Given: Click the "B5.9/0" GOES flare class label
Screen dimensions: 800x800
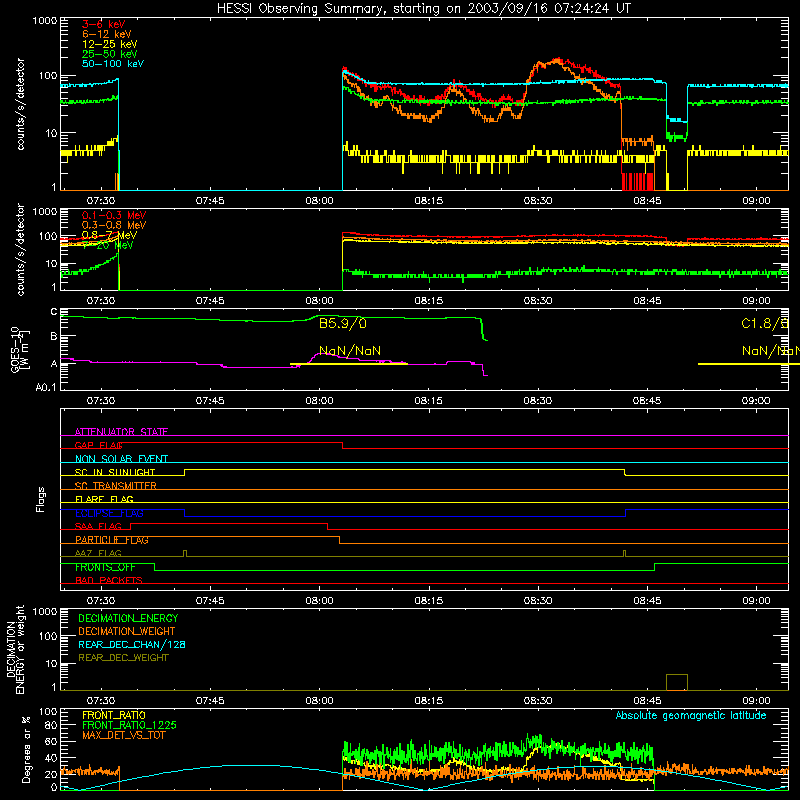Looking at the screenshot, I should [x=343, y=323].
